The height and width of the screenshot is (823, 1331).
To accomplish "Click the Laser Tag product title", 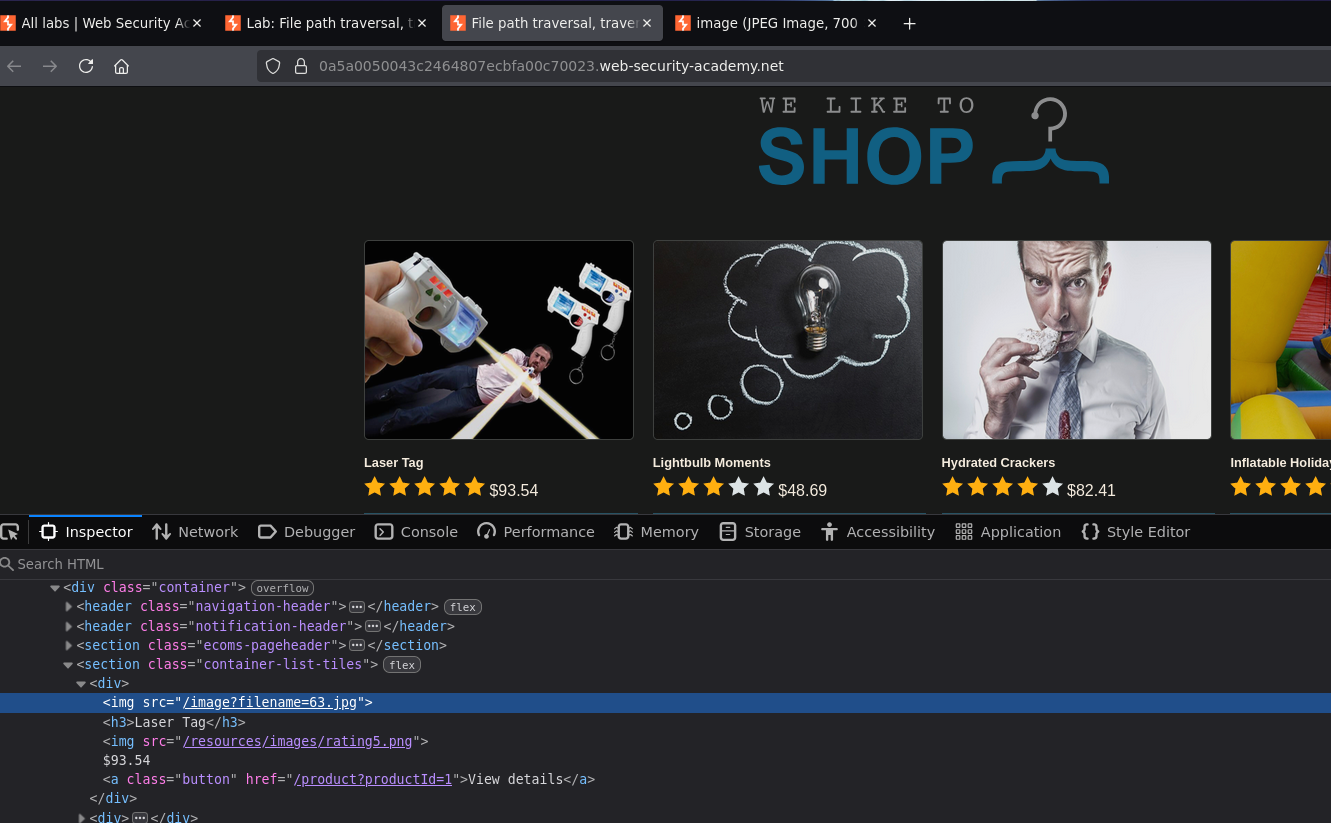I will tap(394, 463).
